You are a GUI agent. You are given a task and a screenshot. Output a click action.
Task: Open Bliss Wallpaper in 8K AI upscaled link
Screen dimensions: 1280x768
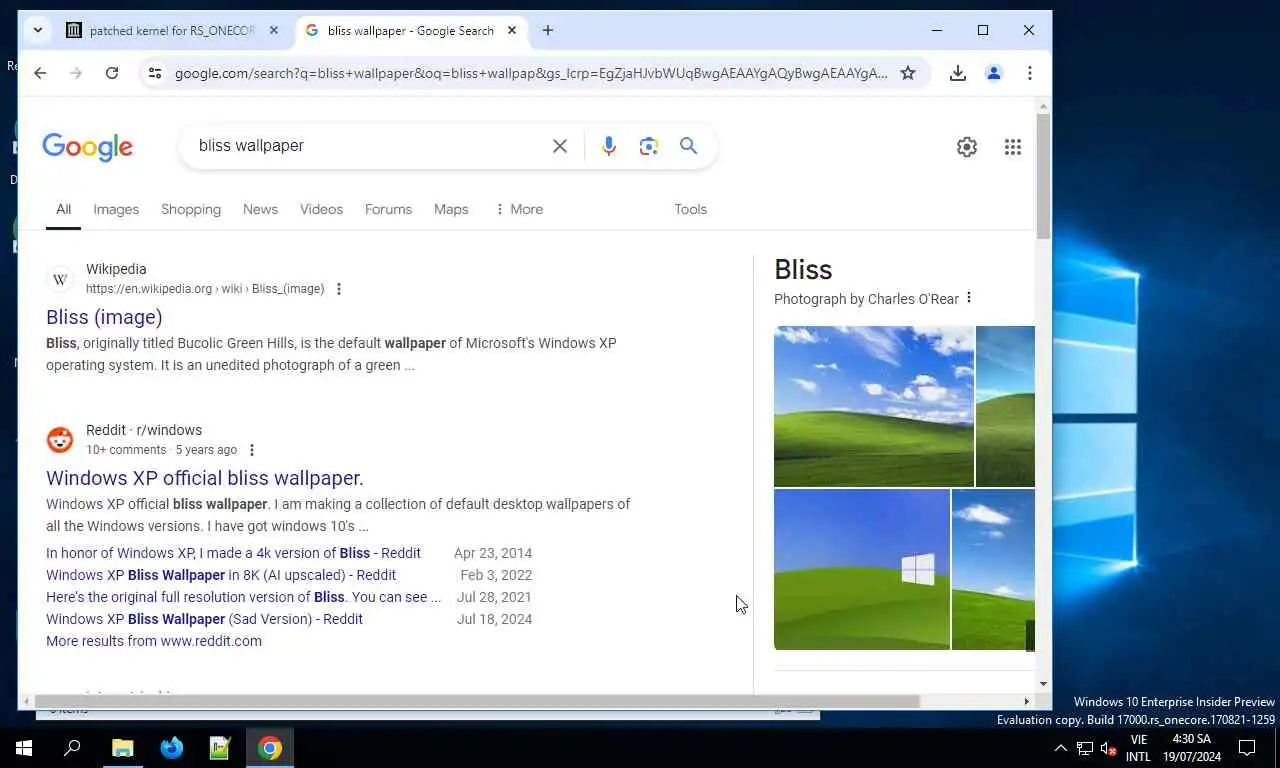coord(221,575)
